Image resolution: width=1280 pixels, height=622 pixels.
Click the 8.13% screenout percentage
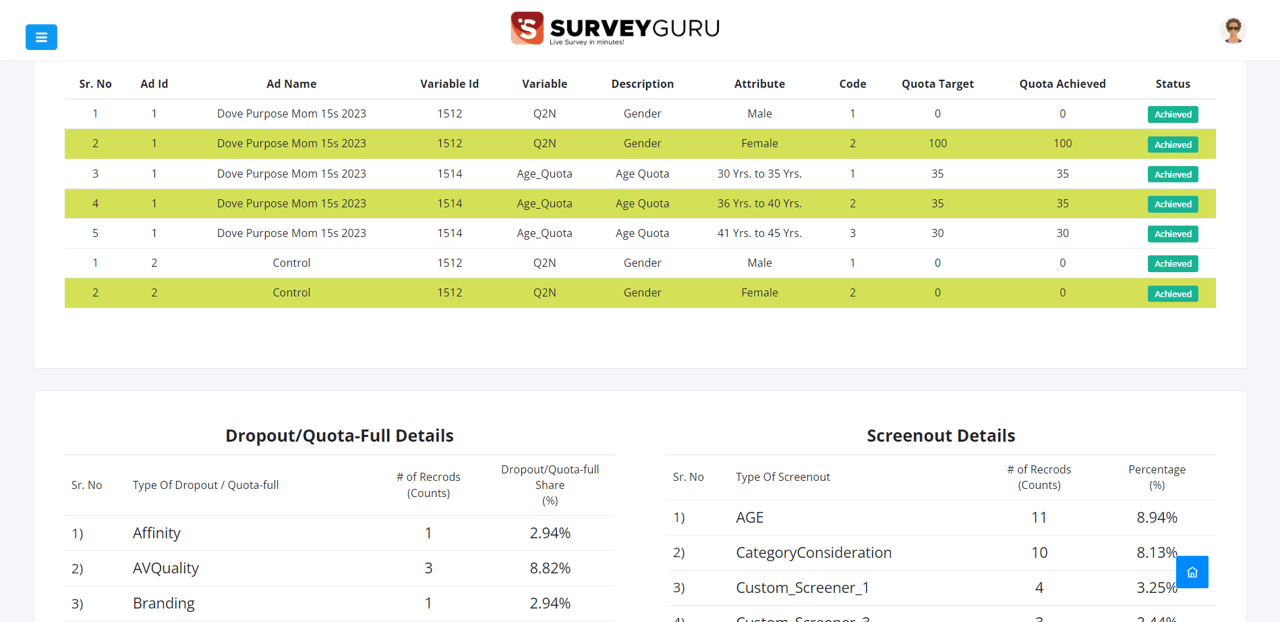click(x=1157, y=553)
